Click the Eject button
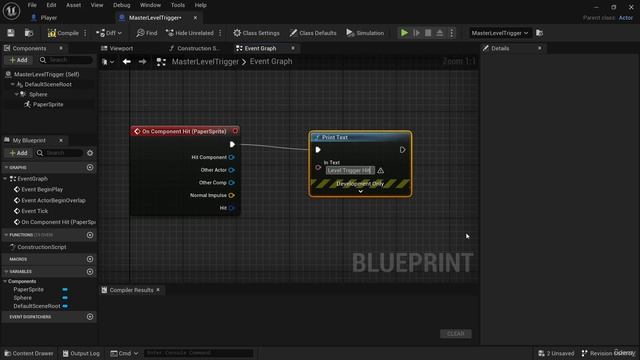The width and height of the screenshot is (640, 360). click(x=440, y=33)
